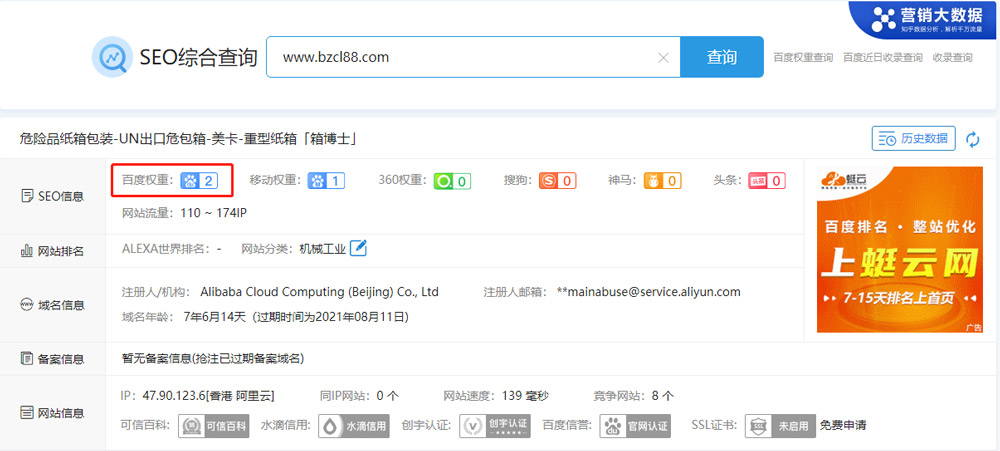This screenshot has width=1000, height=451.
Task: Click the Baidu weight paw badge
Action: click(x=198, y=181)
